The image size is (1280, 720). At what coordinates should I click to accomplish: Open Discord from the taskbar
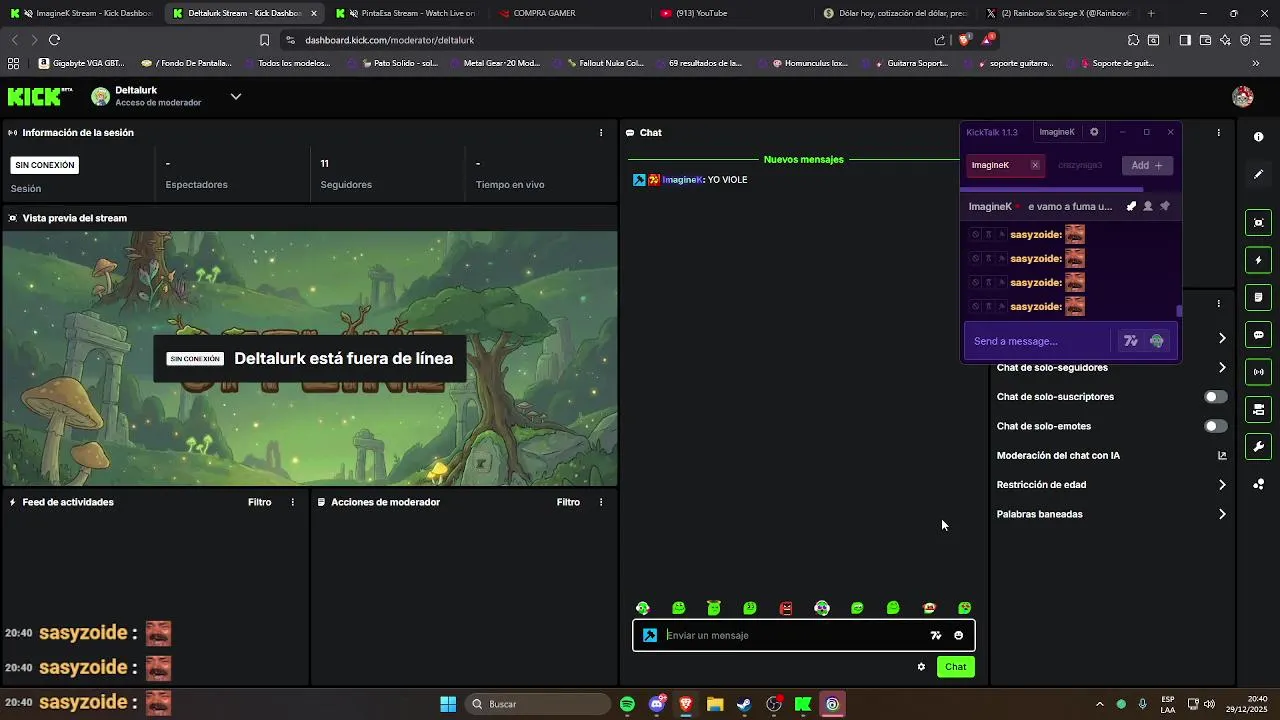click(x=657, y=704)
